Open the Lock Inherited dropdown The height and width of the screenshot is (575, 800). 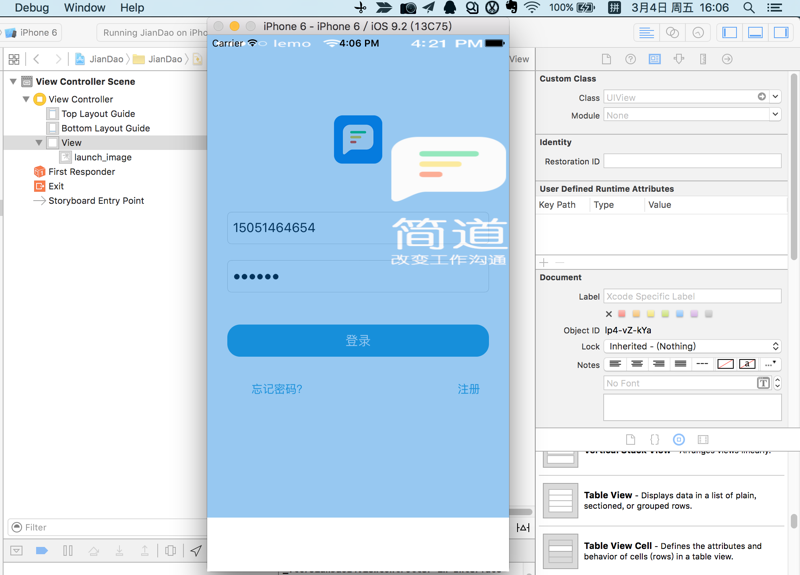pyautogui.click(x=692, y=346)
